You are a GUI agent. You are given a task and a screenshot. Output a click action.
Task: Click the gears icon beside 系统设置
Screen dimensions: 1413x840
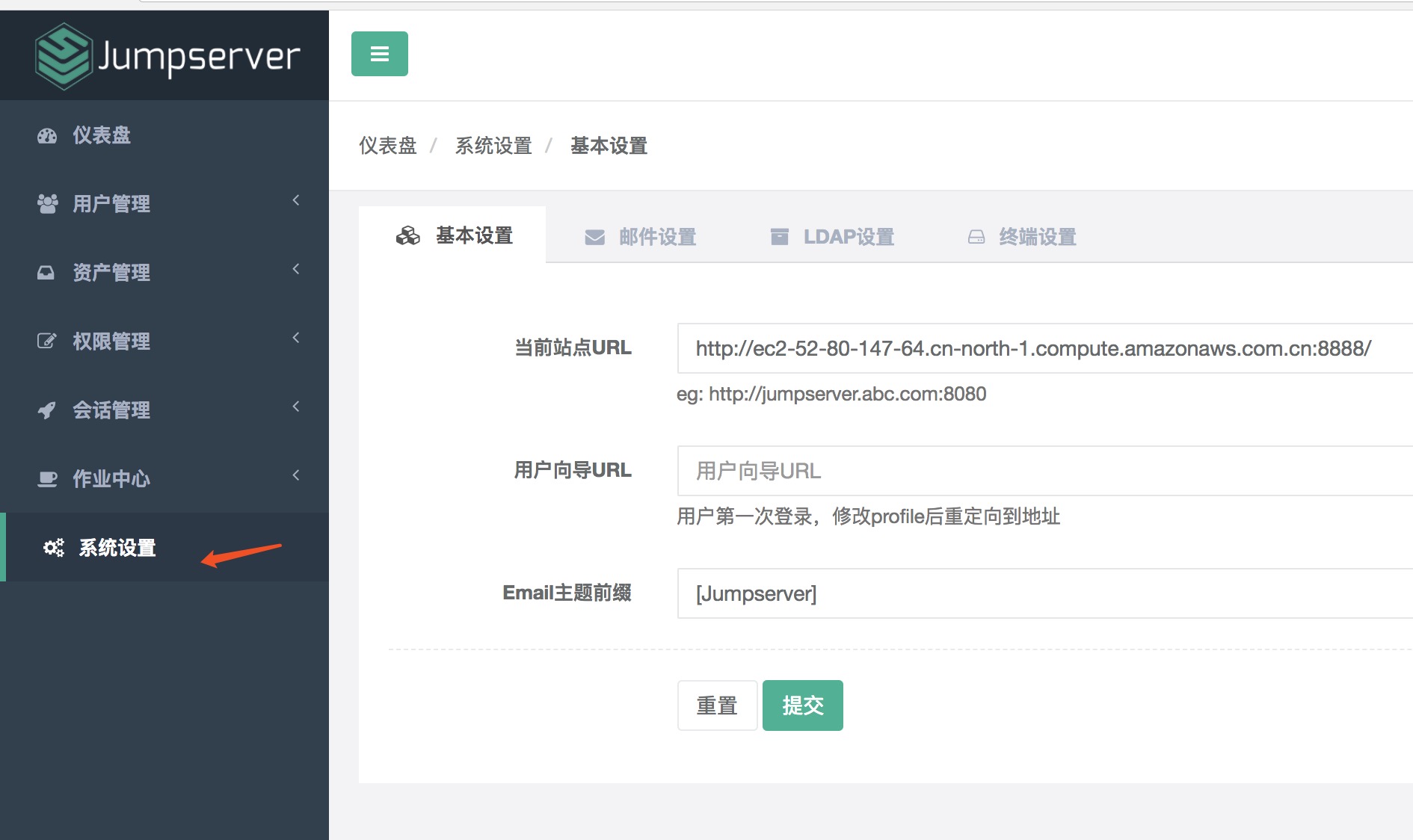52,547
